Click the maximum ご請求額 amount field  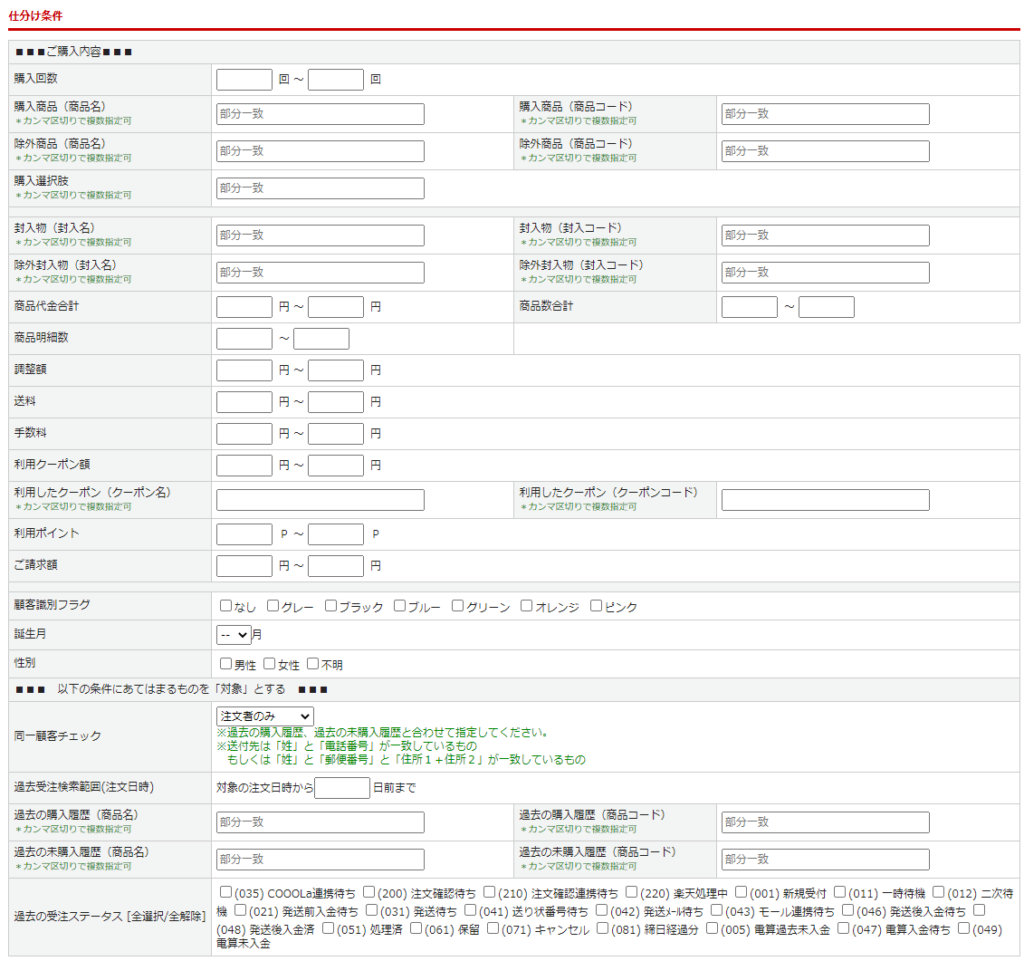335,566
